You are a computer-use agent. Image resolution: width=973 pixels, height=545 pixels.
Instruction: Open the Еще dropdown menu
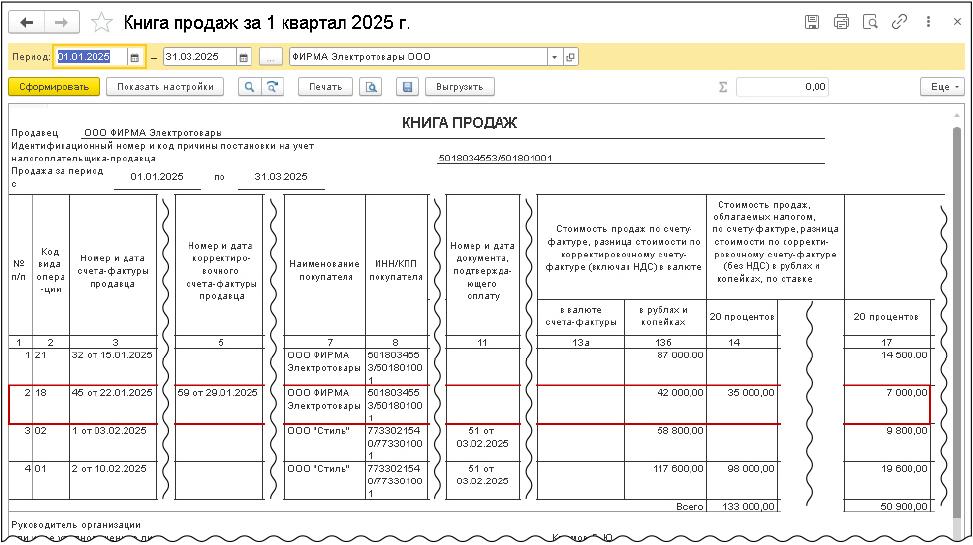941,87
